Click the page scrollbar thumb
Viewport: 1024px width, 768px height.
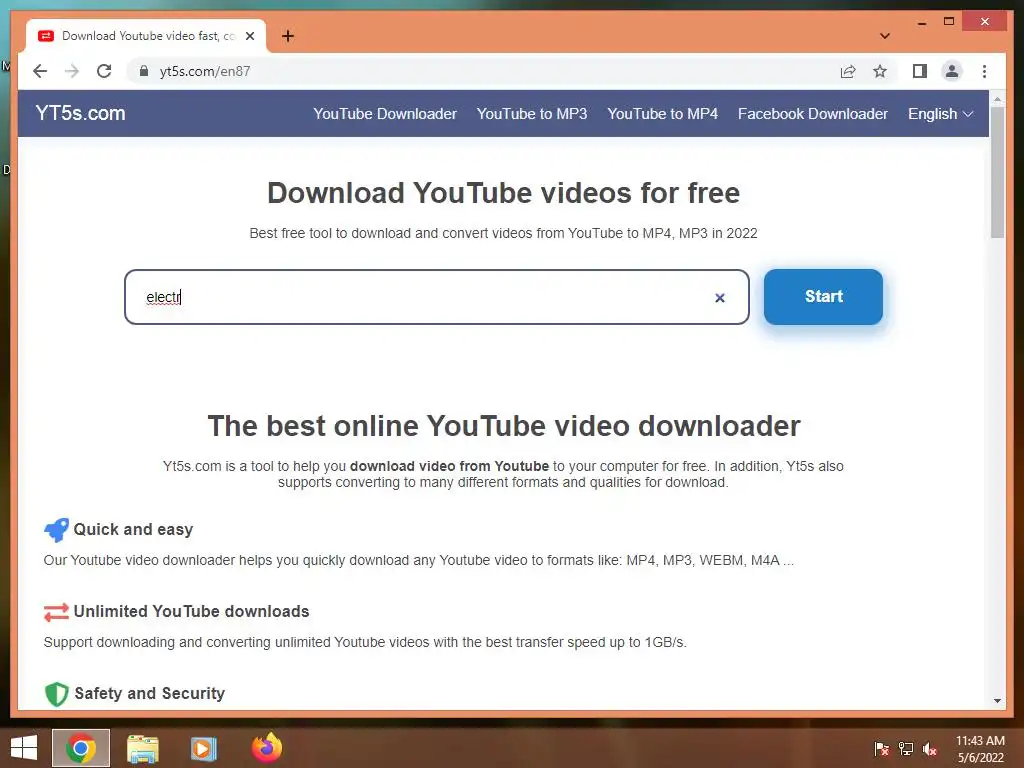point(997,173)
